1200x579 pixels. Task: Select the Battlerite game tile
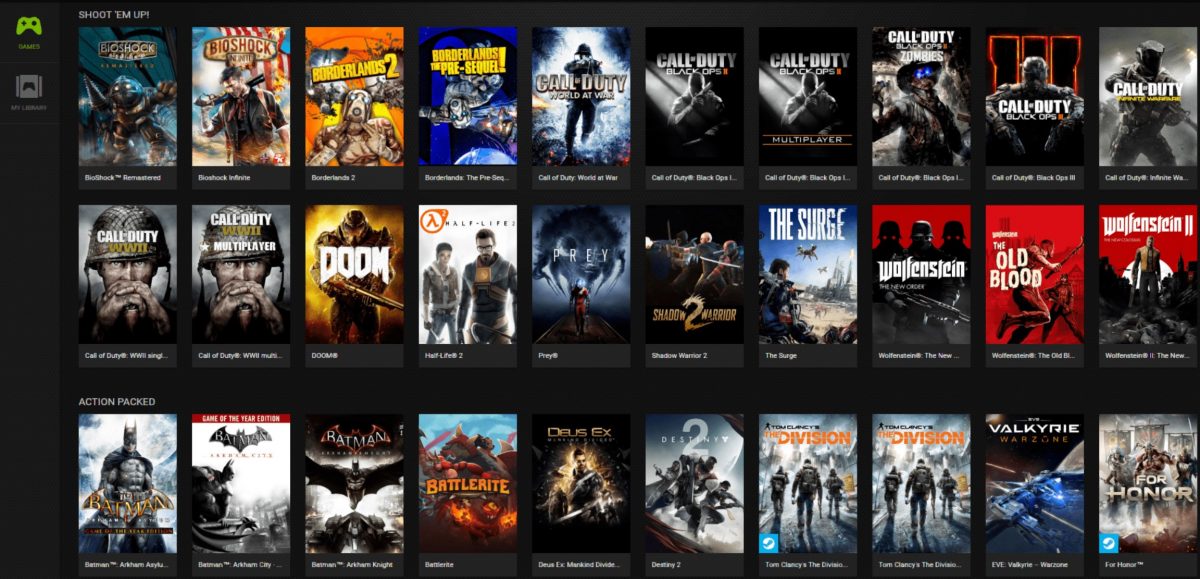click(x=468, y=483)
